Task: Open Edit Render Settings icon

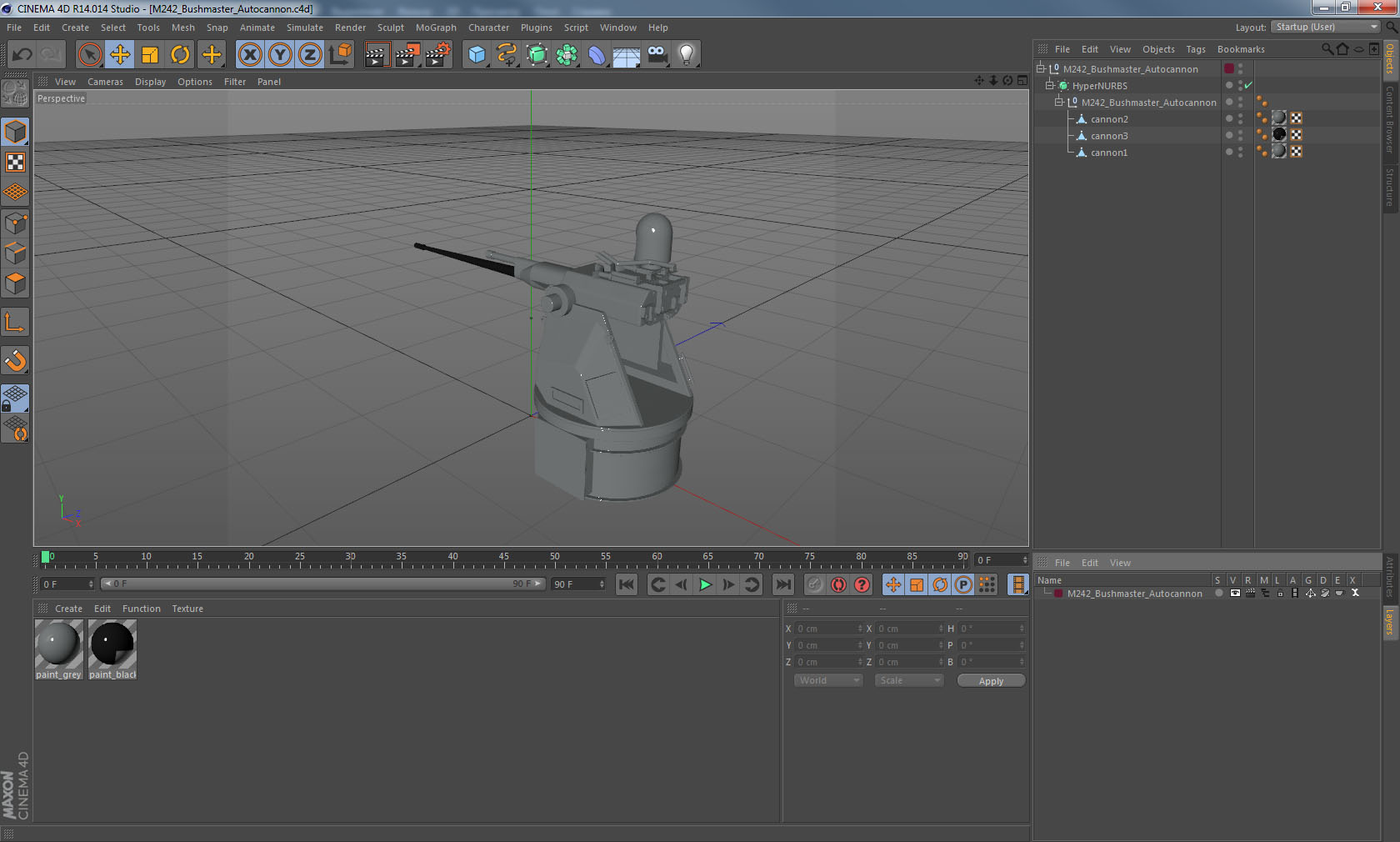Action: click(437, 55)
